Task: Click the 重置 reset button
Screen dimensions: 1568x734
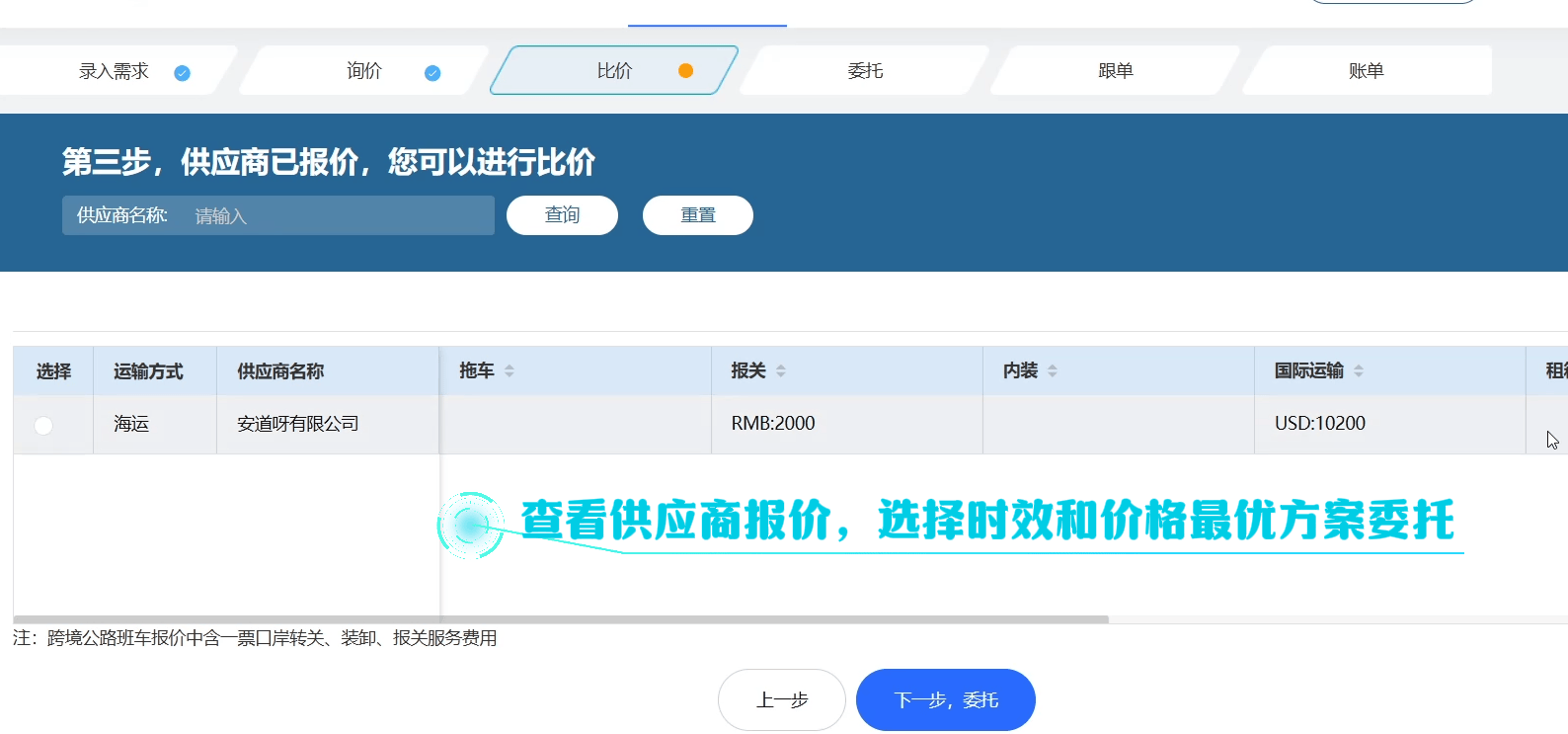Action: click(698, 215)
